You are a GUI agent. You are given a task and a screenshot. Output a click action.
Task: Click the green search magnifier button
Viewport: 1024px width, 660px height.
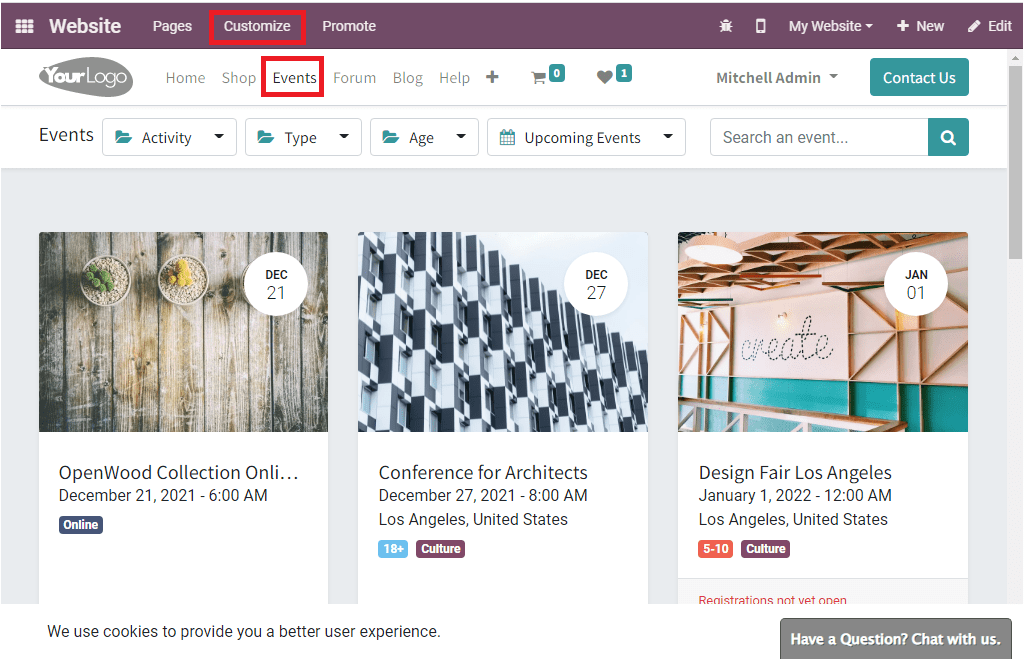point(947,137)
